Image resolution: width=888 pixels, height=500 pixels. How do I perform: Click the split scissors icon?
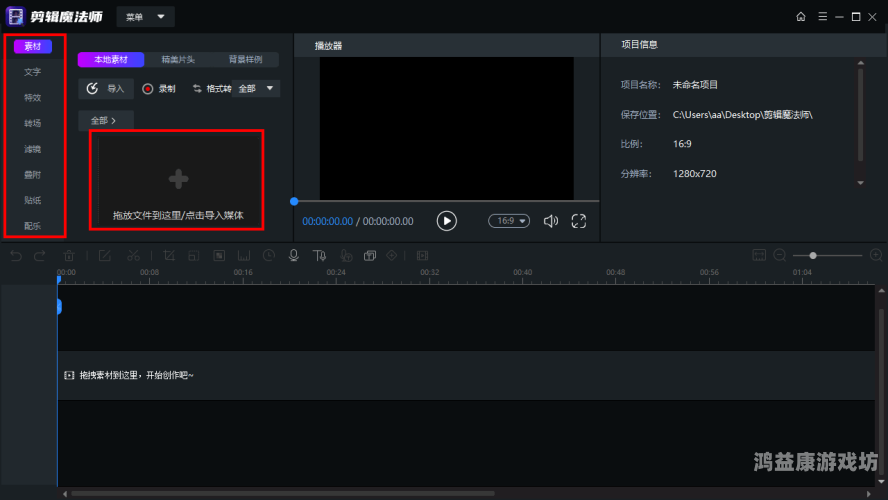click(x=134, y=256)
